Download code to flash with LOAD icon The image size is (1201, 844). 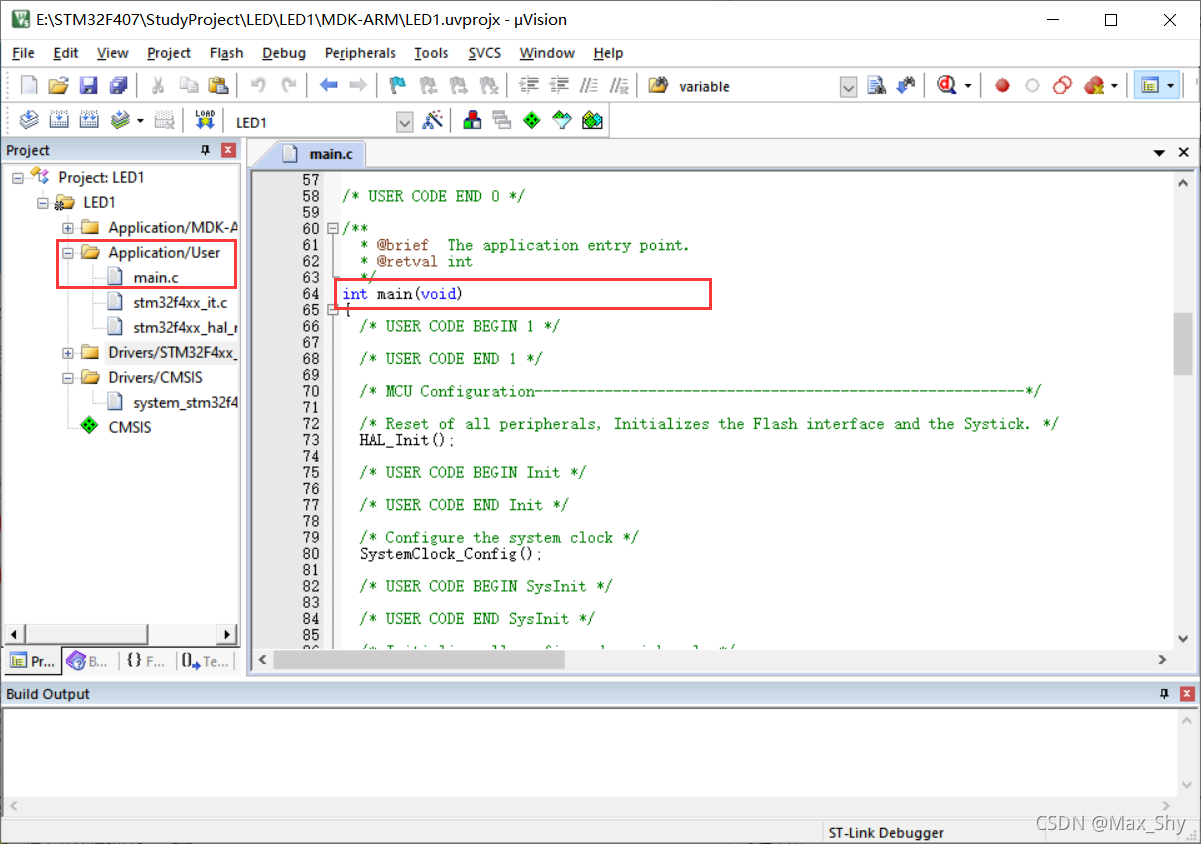pos(205,121)
